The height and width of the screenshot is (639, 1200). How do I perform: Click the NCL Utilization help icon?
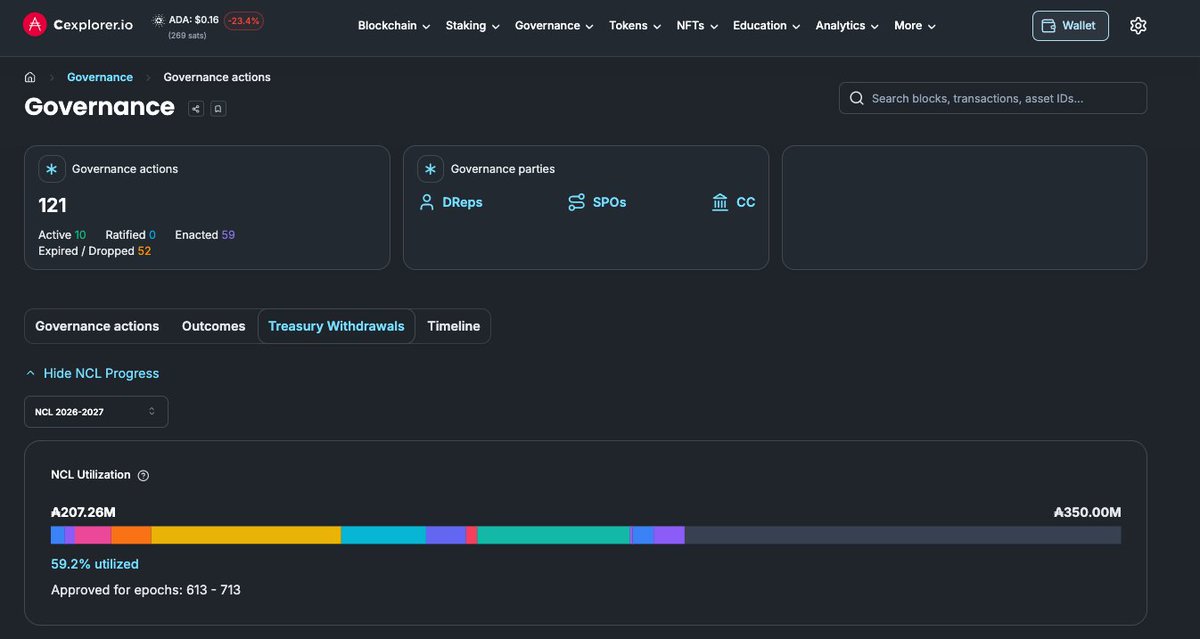coord(143,476)
